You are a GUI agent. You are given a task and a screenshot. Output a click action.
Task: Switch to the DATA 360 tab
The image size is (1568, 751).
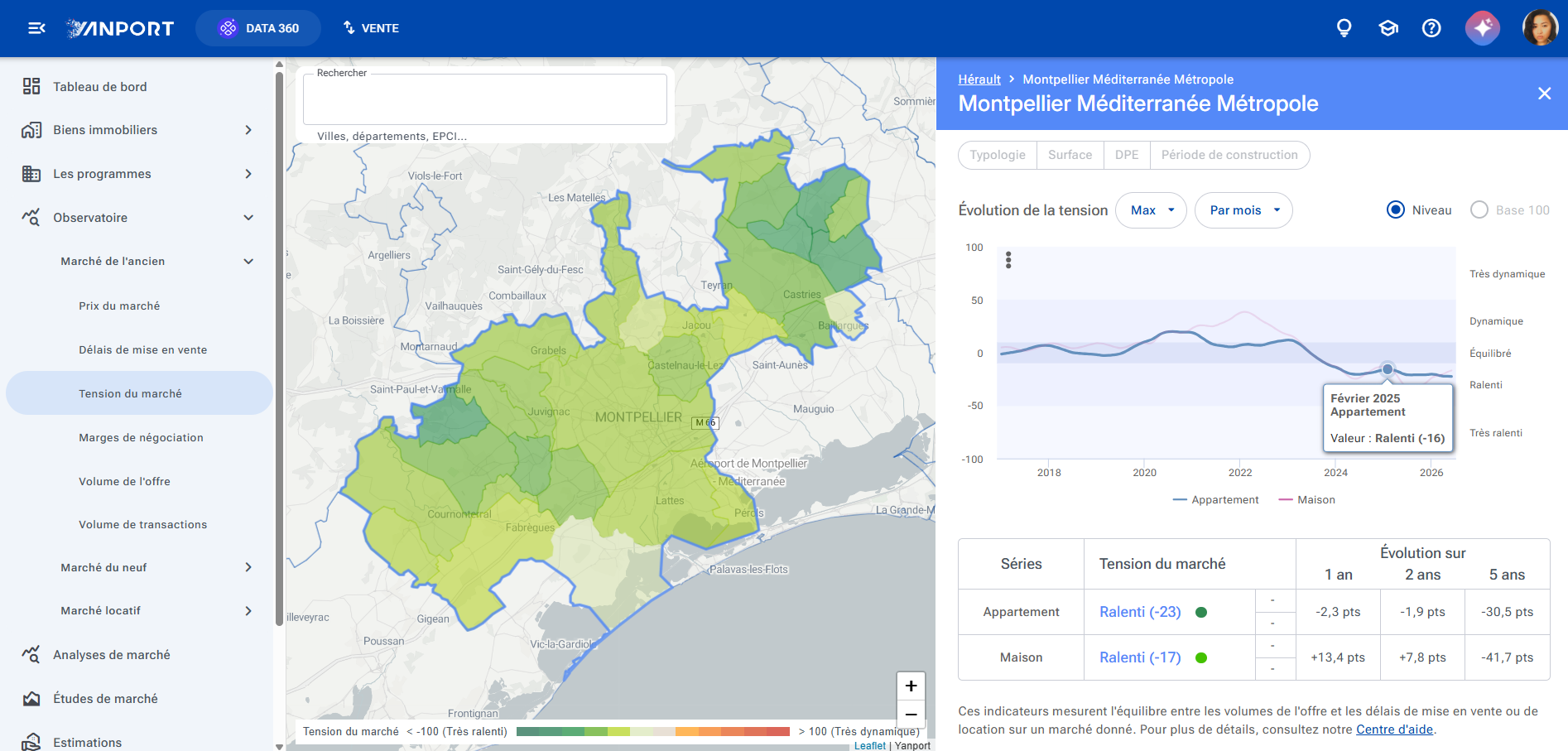click(258, 28)
